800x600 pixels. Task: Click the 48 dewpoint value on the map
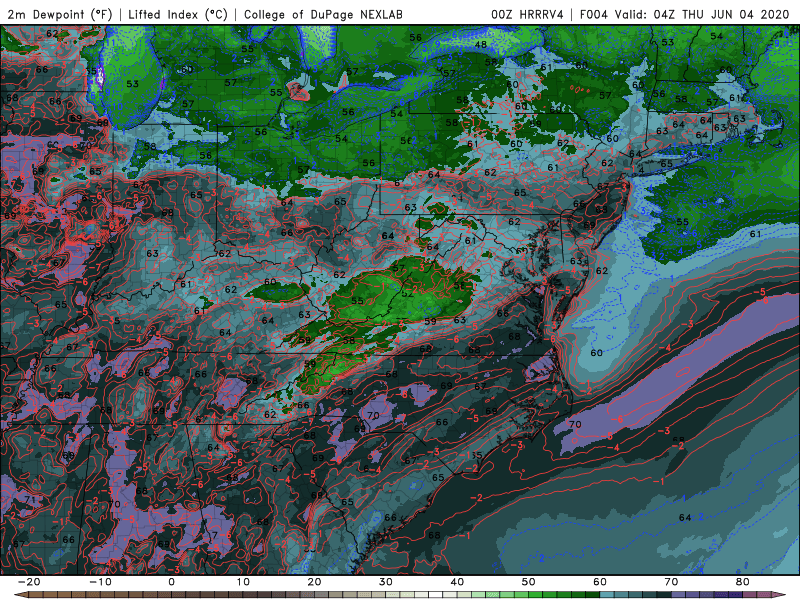(x=481, y=45)
